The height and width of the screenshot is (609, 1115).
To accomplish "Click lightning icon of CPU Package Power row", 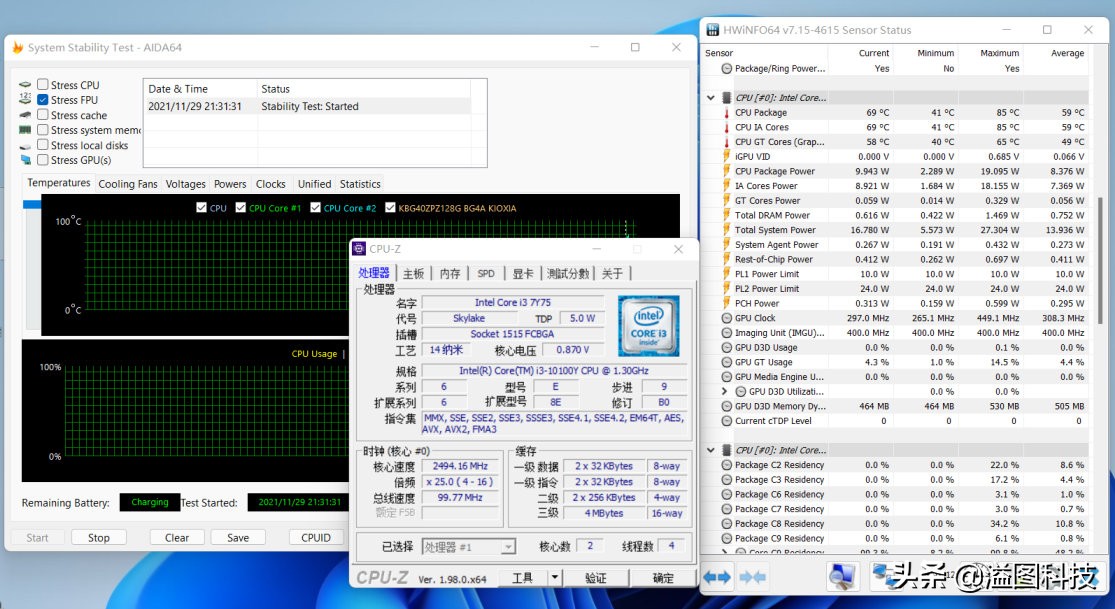I will pyautogui.click(x=727, y=171).
